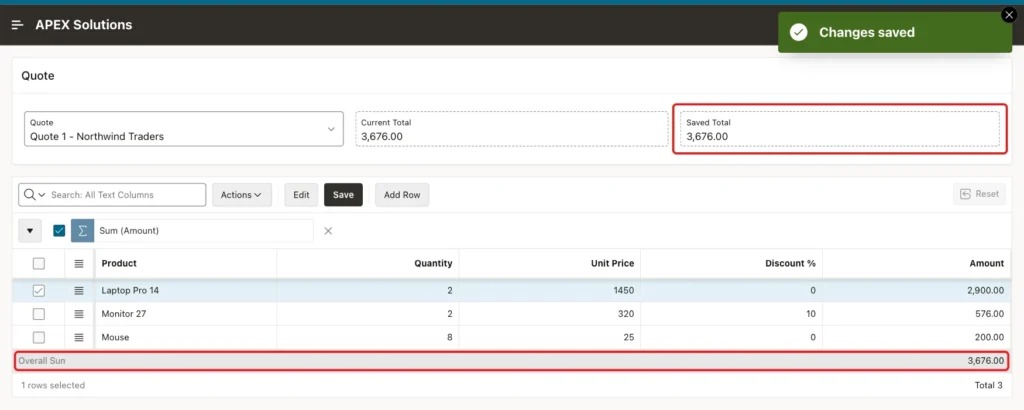Click the Current Total field
This screenshot has height=410, width=1024.
(x=511, y=129)
